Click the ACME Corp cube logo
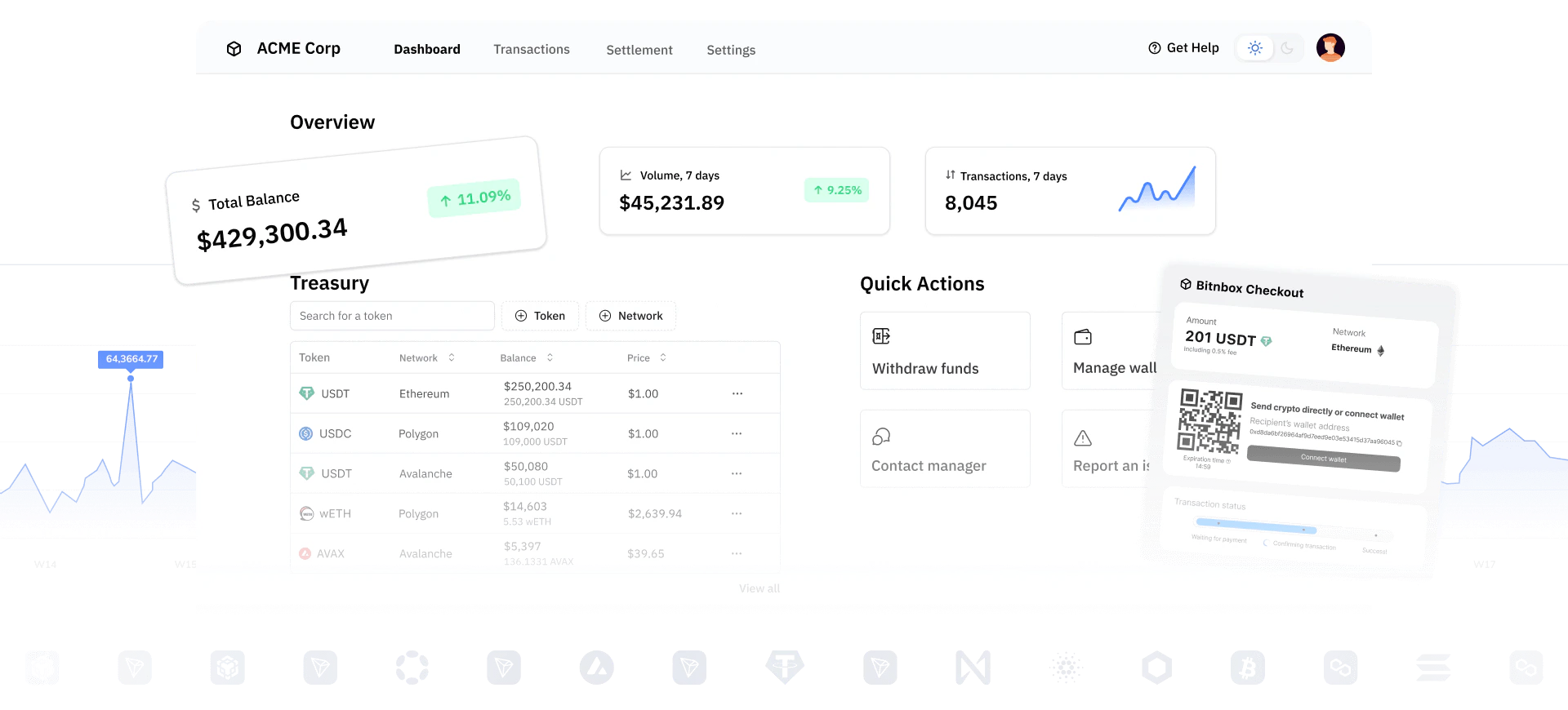Screen dimensions: 1568x710 234,49
